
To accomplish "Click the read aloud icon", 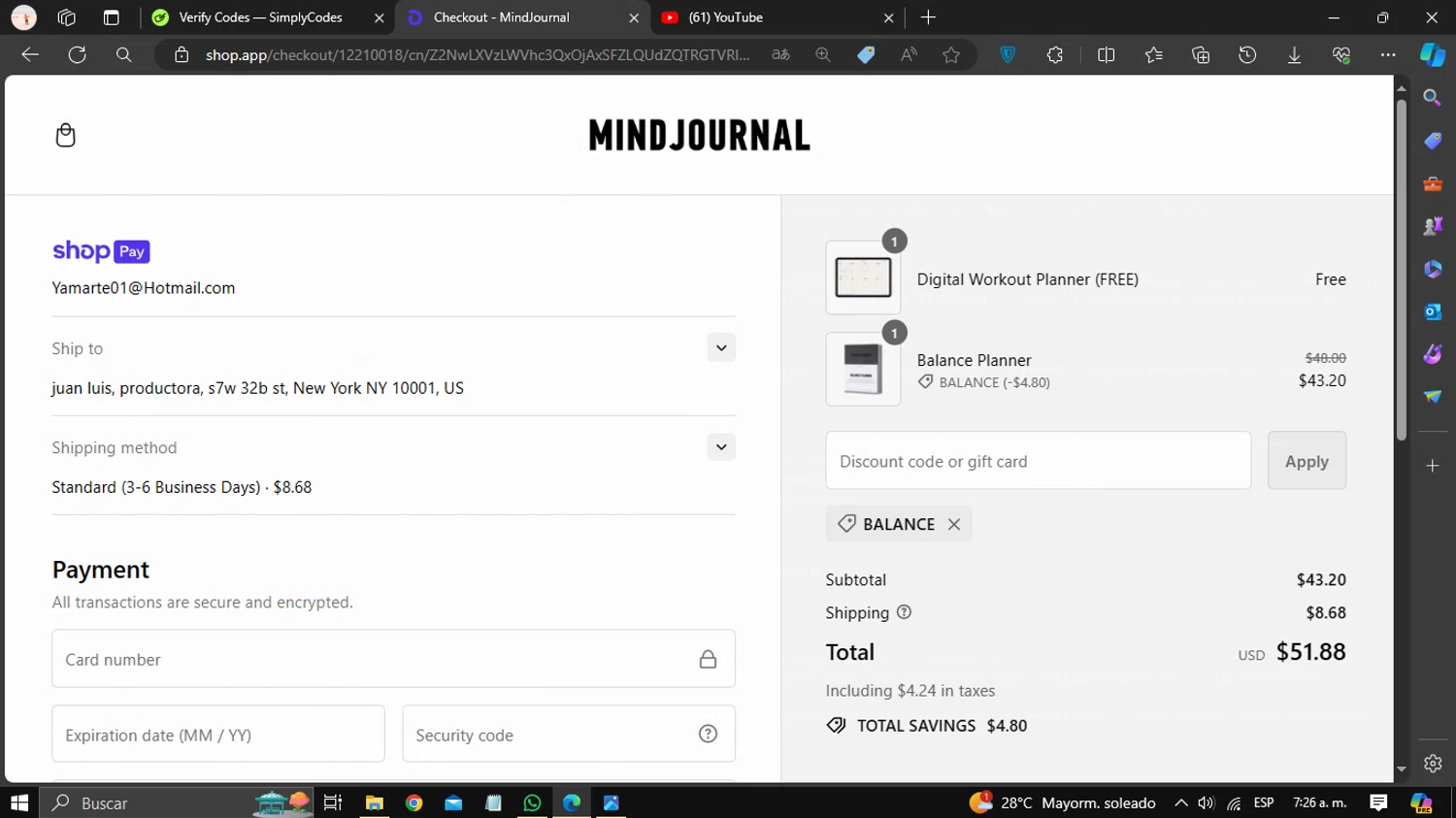I will click(x=909, y=55).
